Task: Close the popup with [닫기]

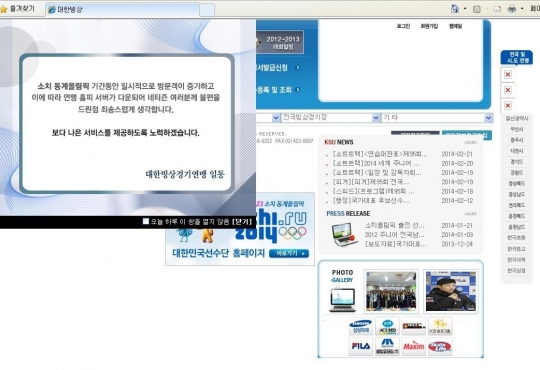Action: pyautogui.click(x=242, y=222)
